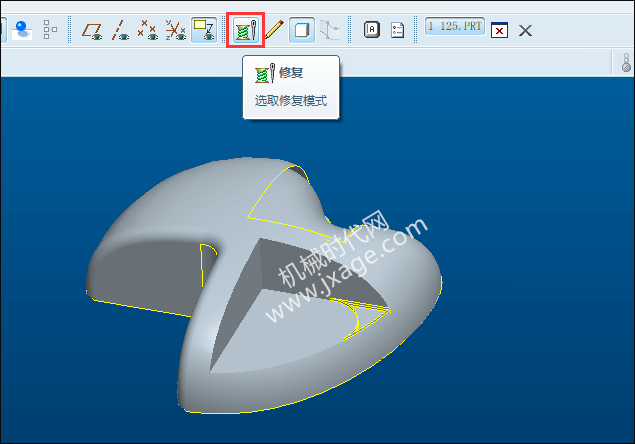This screenshot has height=444, width=635.
Task: Click the blue sphere appearance icon
Action: (x=21, y=30)
